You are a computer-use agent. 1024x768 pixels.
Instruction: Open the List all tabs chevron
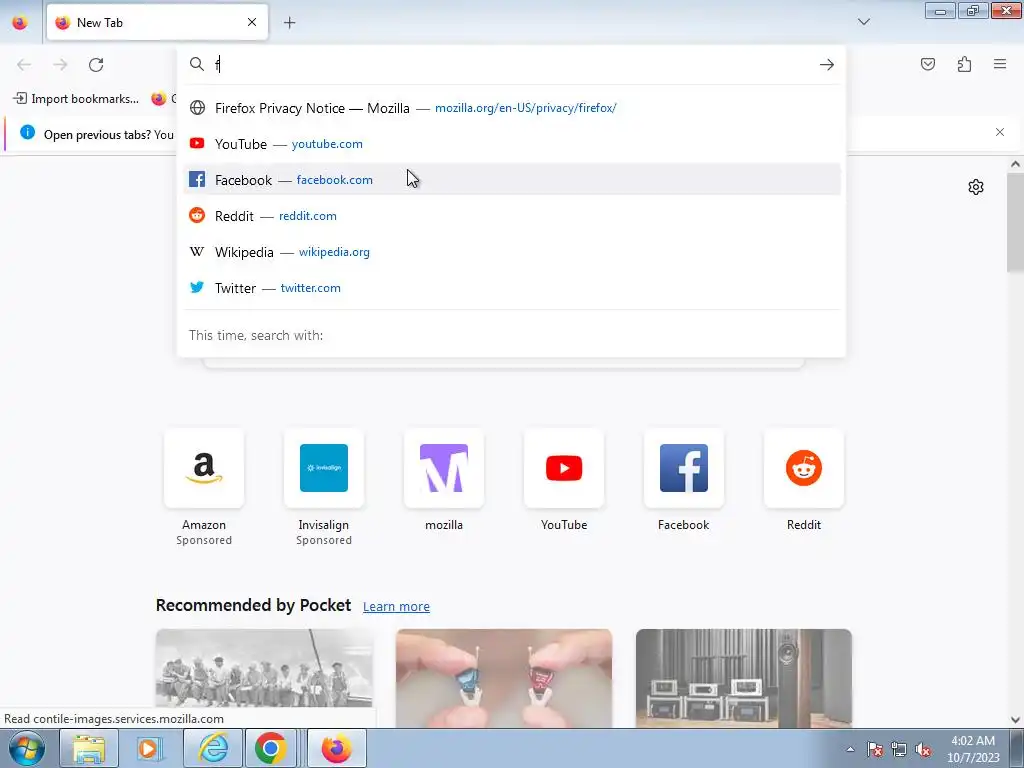click(x=863, y=22)
